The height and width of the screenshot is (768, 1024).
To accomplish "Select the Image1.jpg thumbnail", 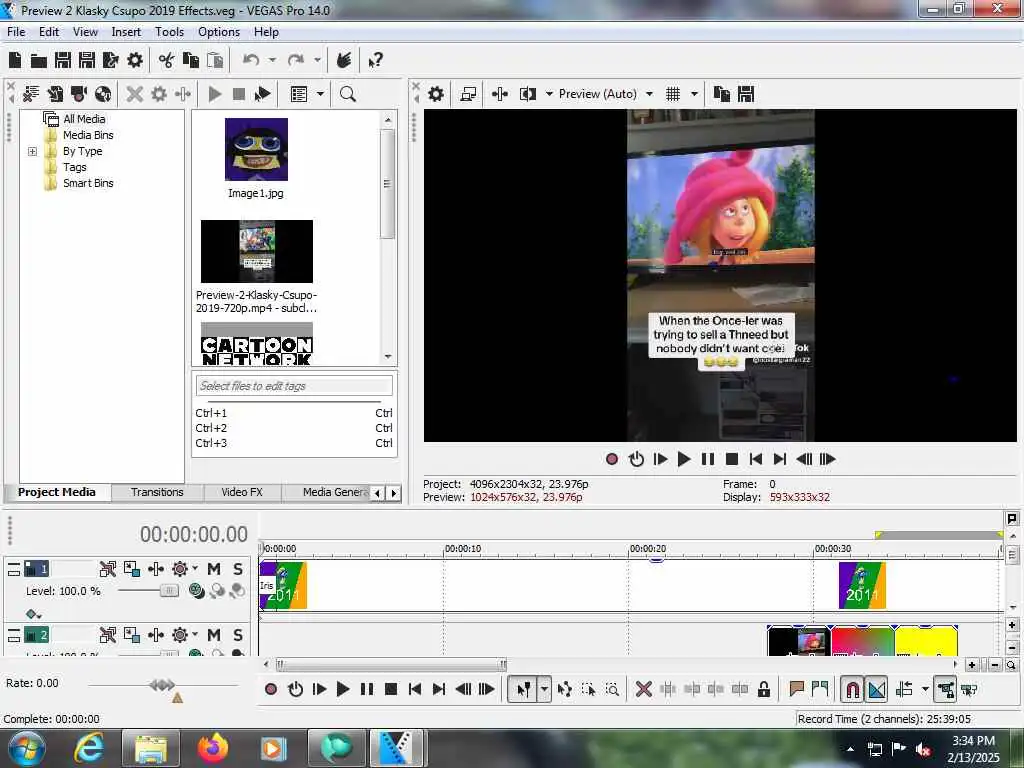I will tap(256, 150).
